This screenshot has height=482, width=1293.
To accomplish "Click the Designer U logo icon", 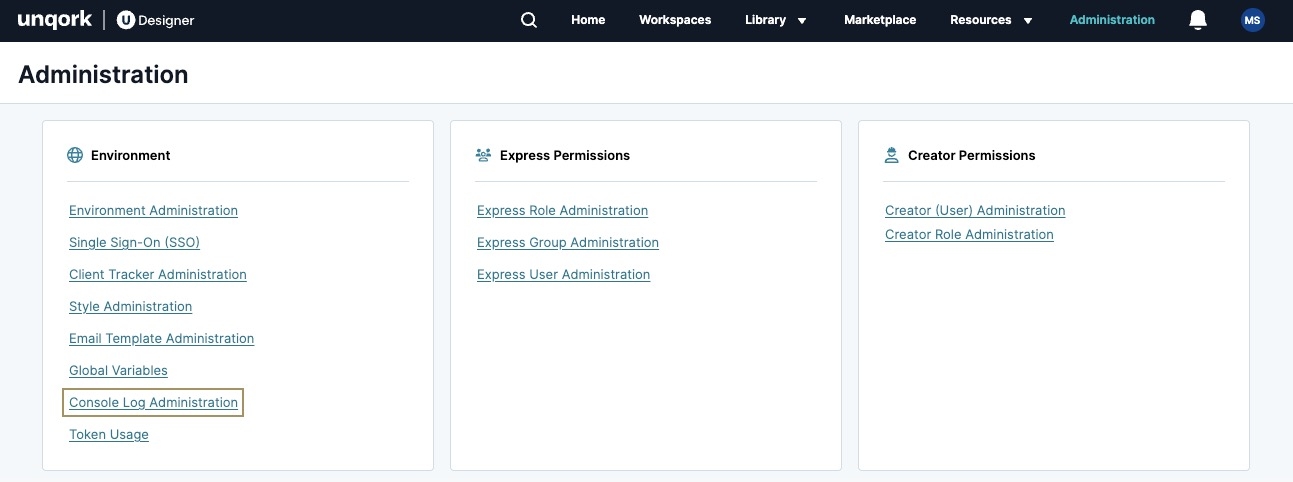I will [x=126, y=20].
